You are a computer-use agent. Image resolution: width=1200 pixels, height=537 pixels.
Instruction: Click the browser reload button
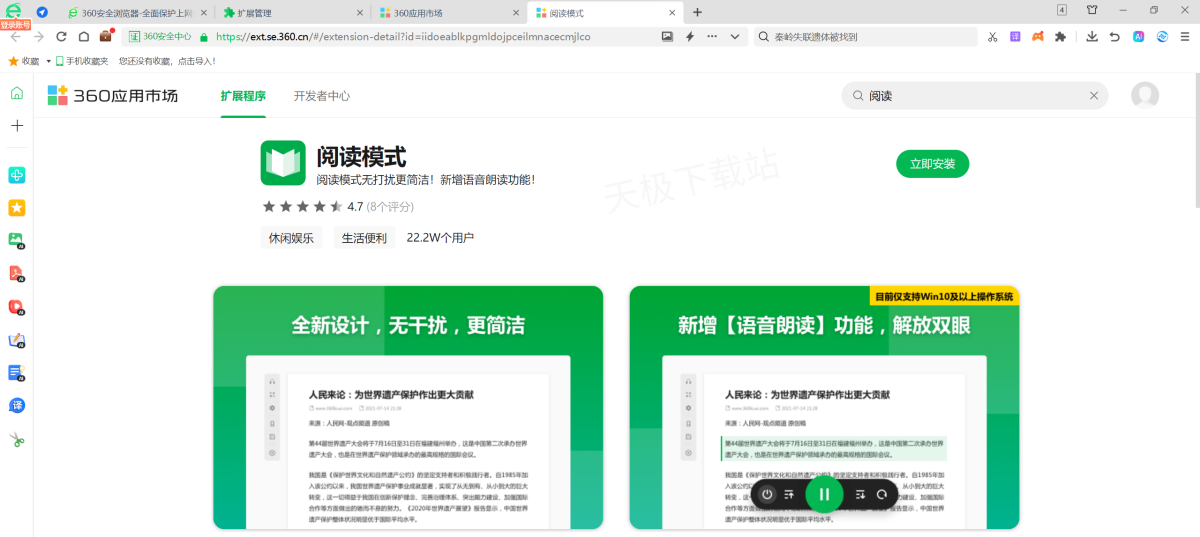pyautogui.click(x=61, y=36)
